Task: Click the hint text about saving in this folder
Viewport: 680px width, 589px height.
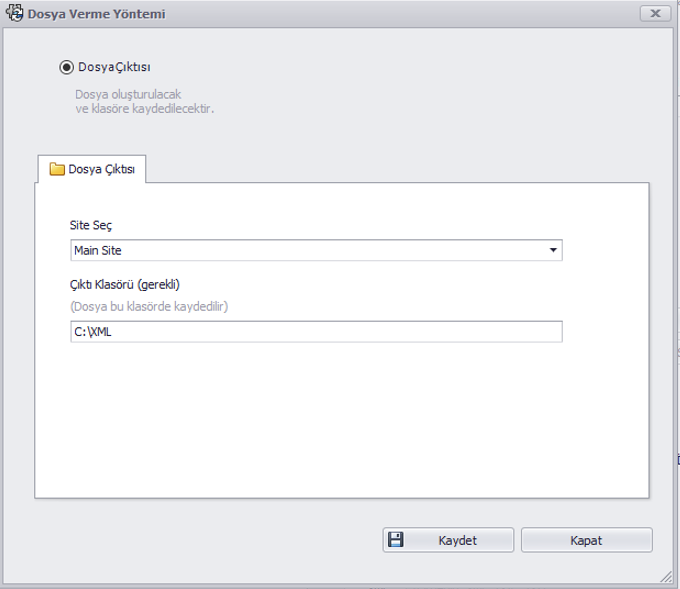Action: [149, 307]
